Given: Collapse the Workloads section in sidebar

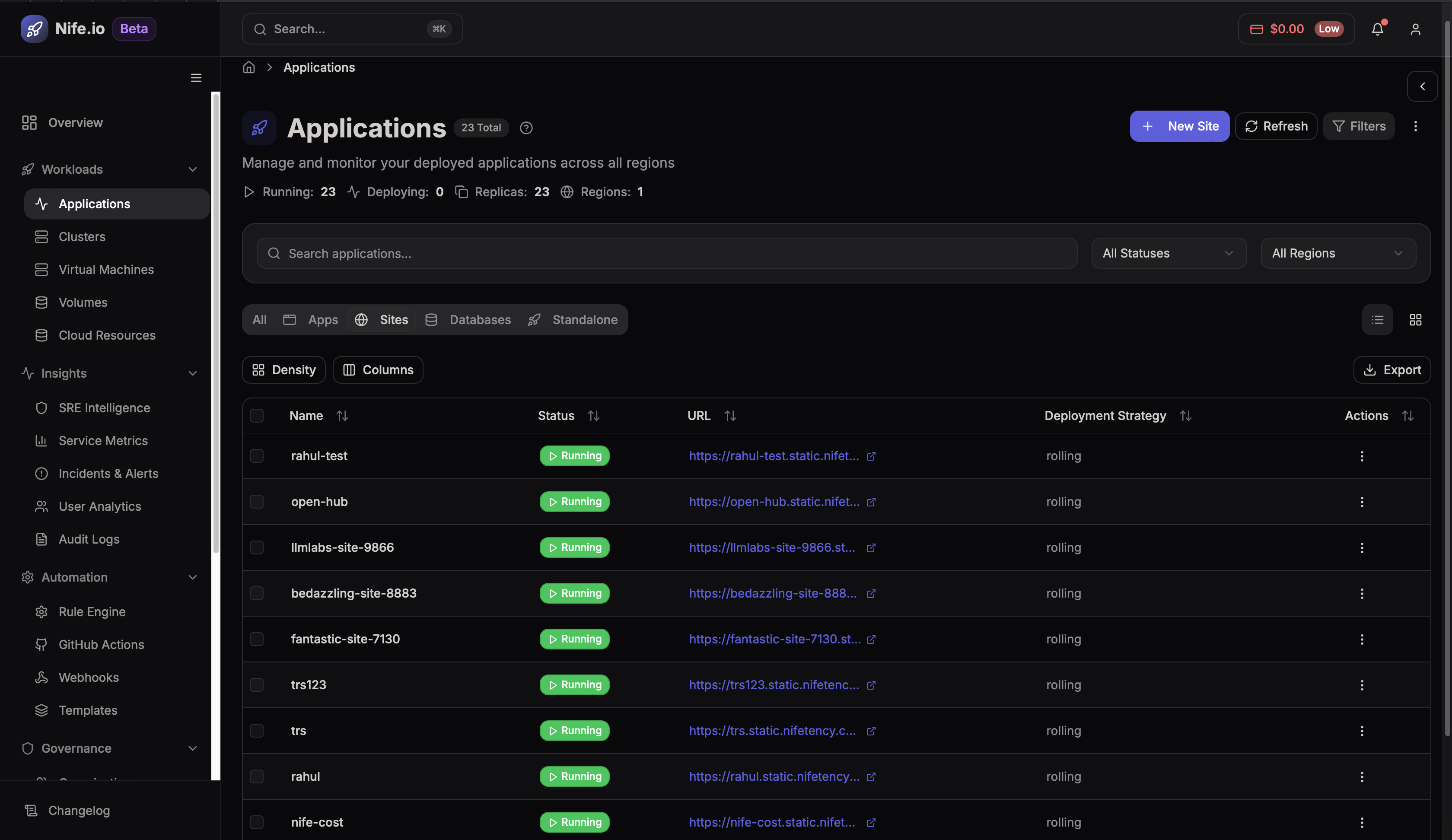Looking at the screenshot, I should [x=192, y=169].
